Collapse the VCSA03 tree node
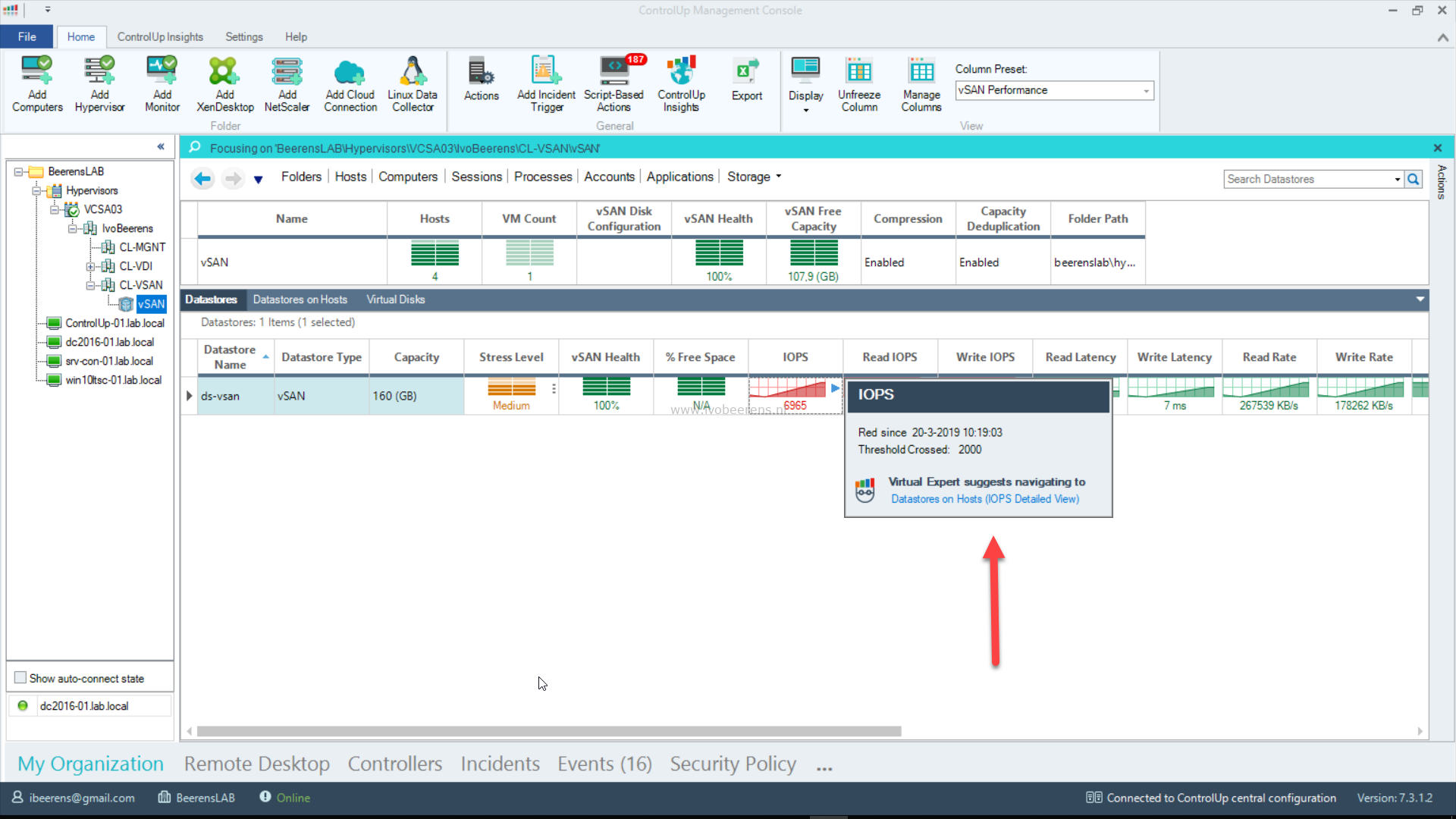The image size is (1456, 819). pos(55,210)
